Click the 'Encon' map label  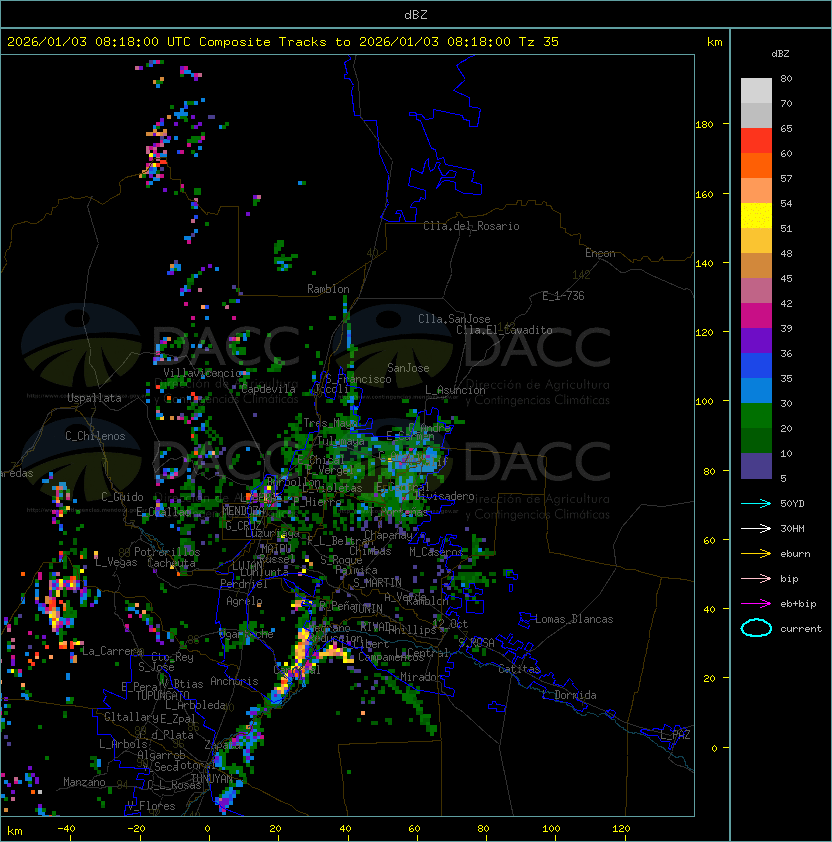(x=600, y=253)
